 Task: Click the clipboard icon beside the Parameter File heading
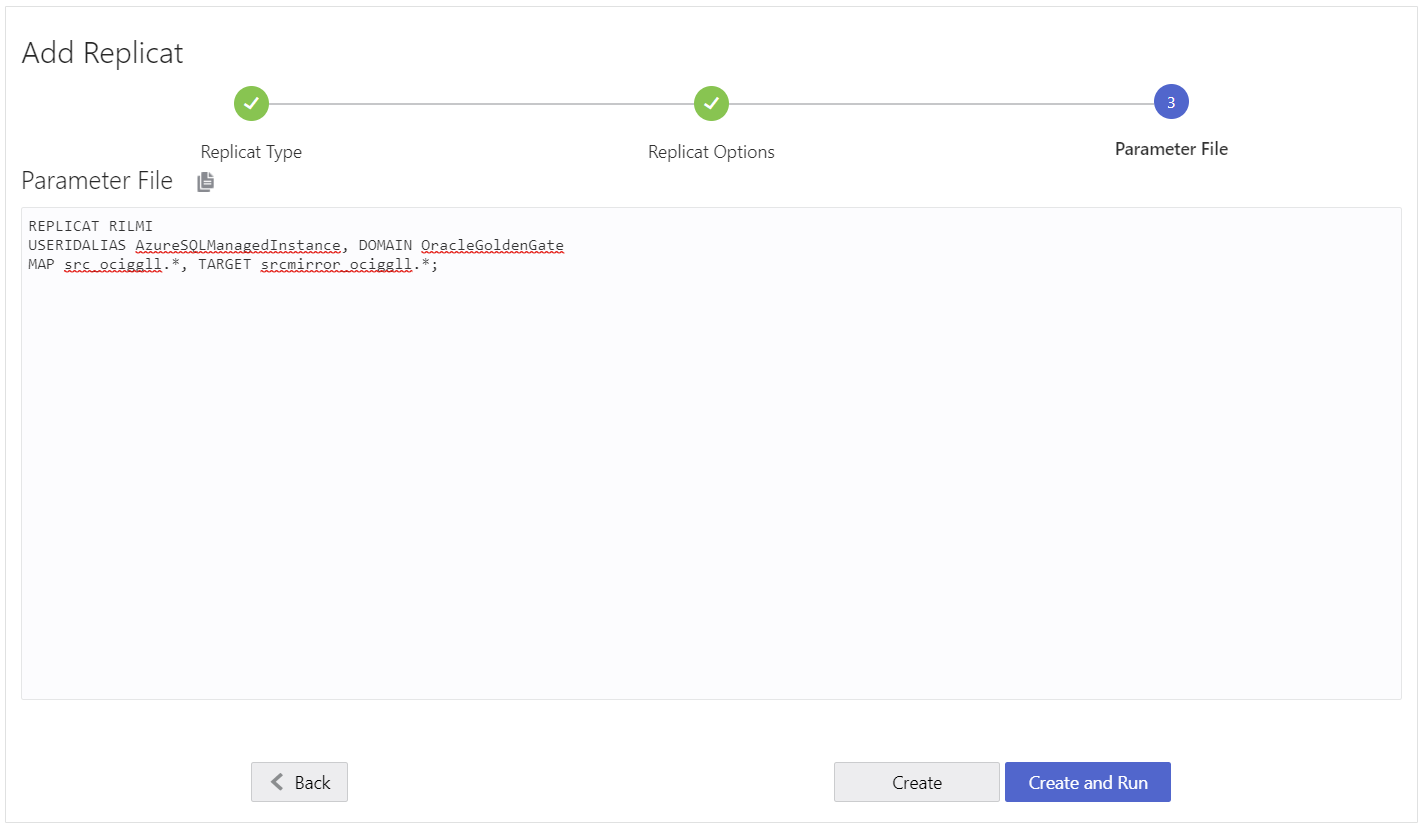pos(205,181)
